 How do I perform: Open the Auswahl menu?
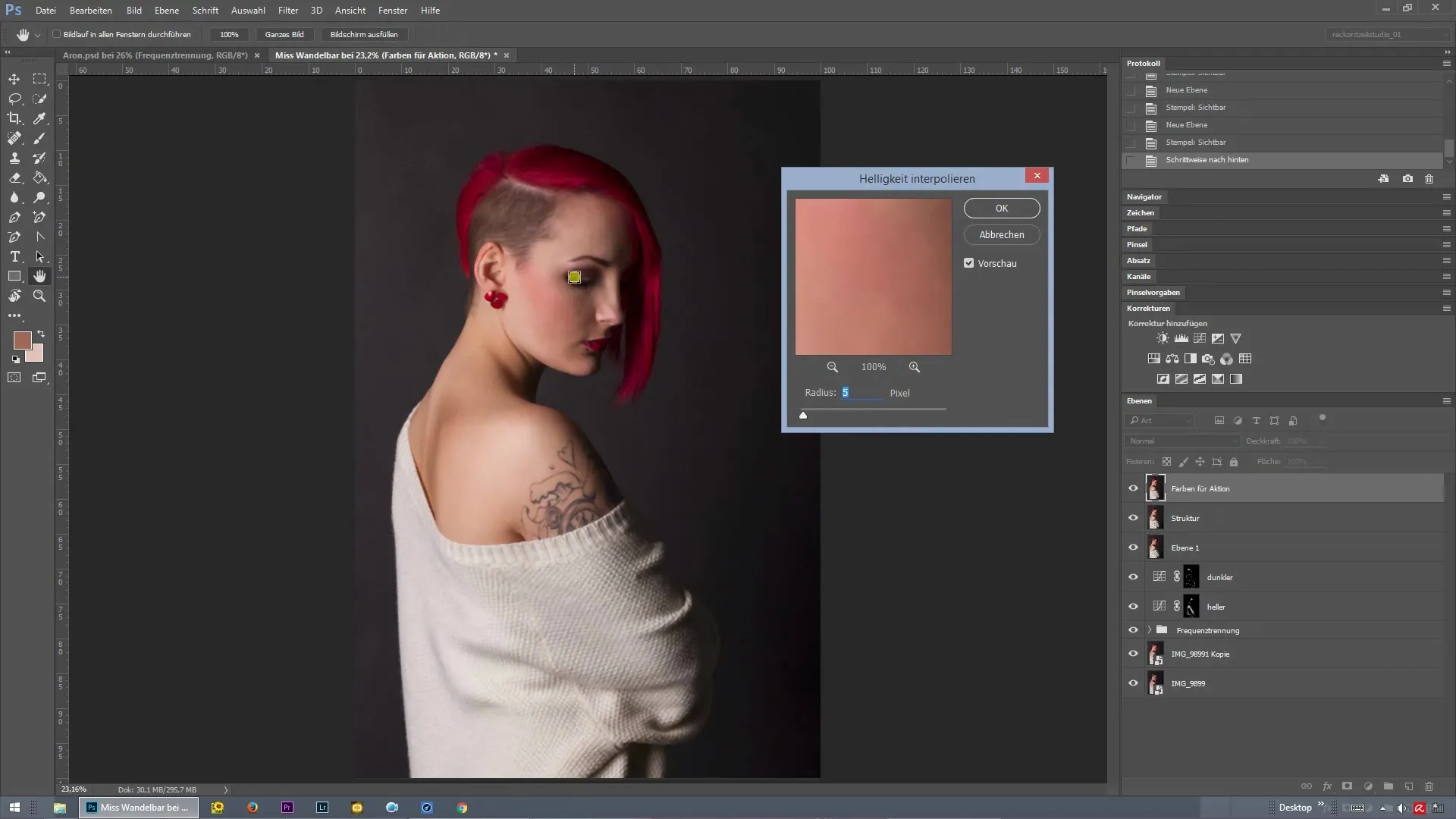coord(248,11)
